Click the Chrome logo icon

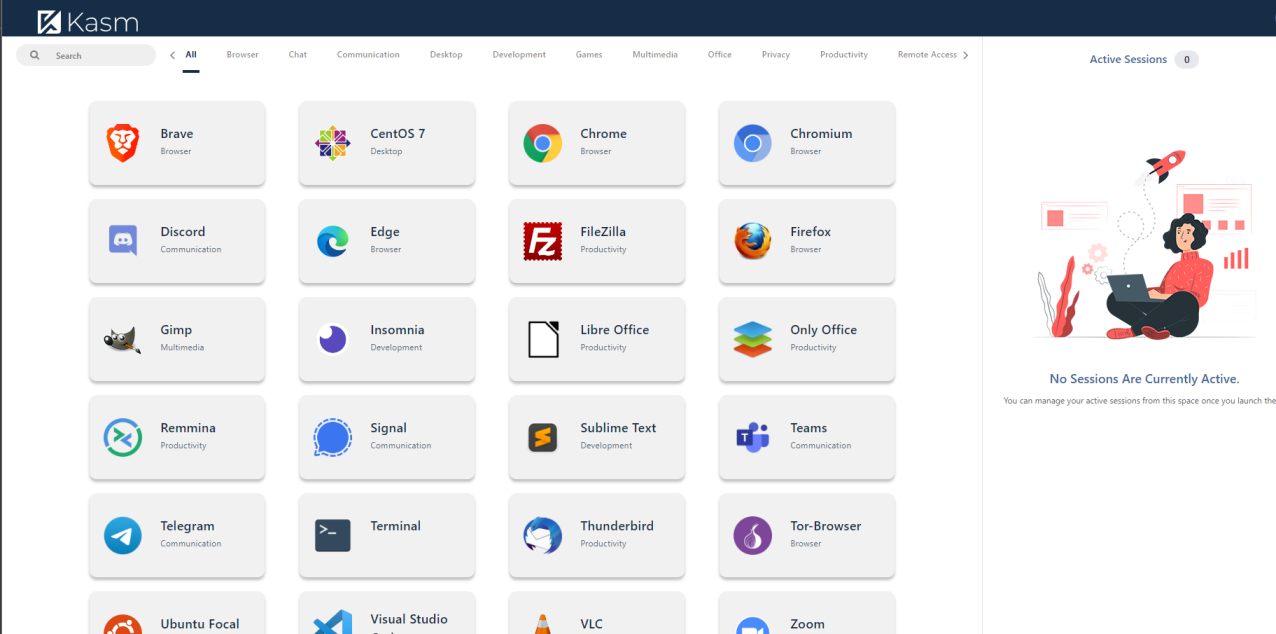543,143
